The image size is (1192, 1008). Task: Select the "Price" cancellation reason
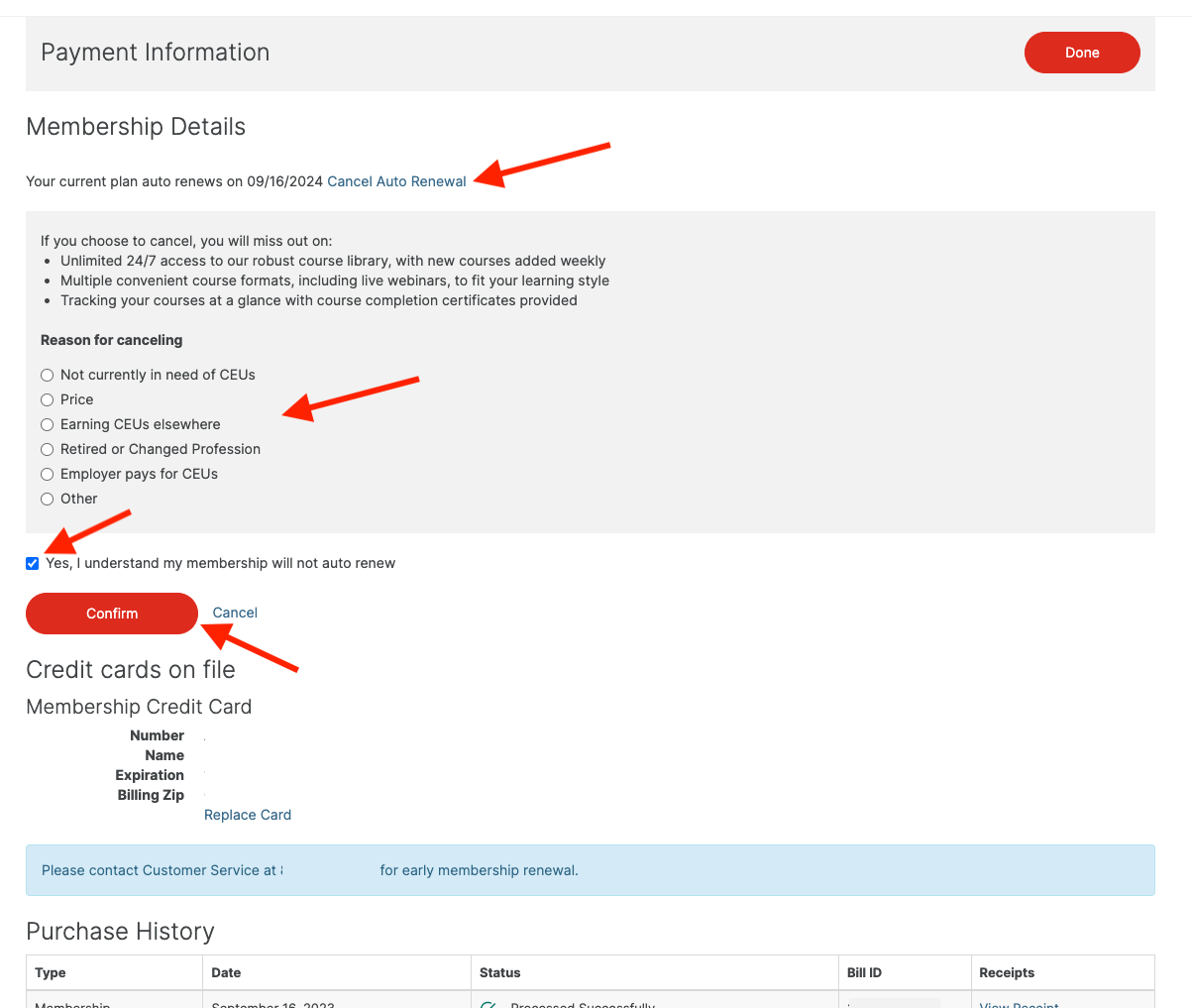coord(47,399)
